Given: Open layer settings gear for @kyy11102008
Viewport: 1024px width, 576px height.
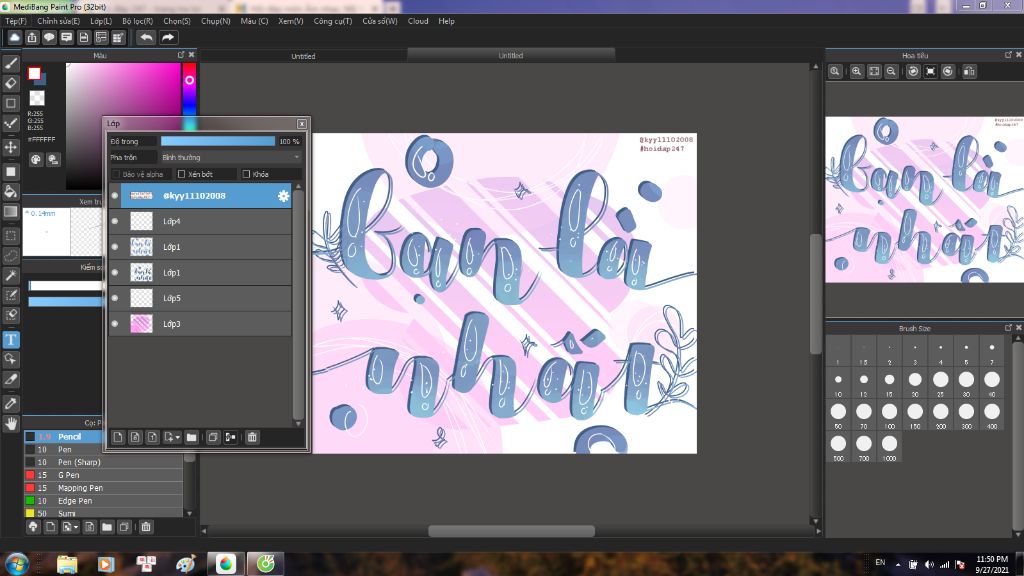Looking at the screenshot, I should point(283,196).
